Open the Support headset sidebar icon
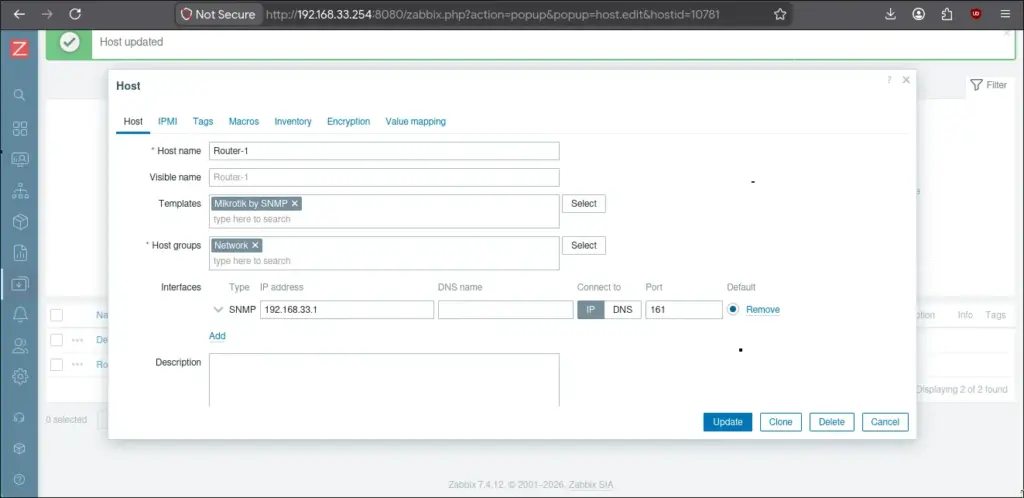This screenshot has width=1024, height=498. coord(20,418)
